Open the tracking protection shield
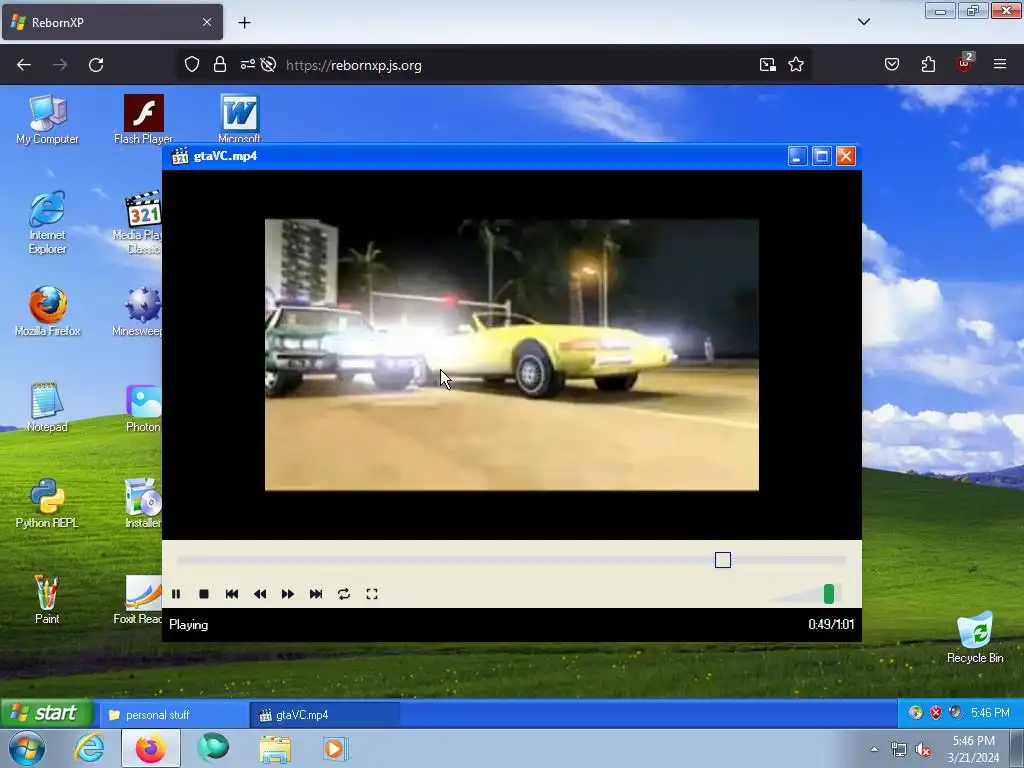The width and height of the screenshot is (1024, 768). point(191,64)
